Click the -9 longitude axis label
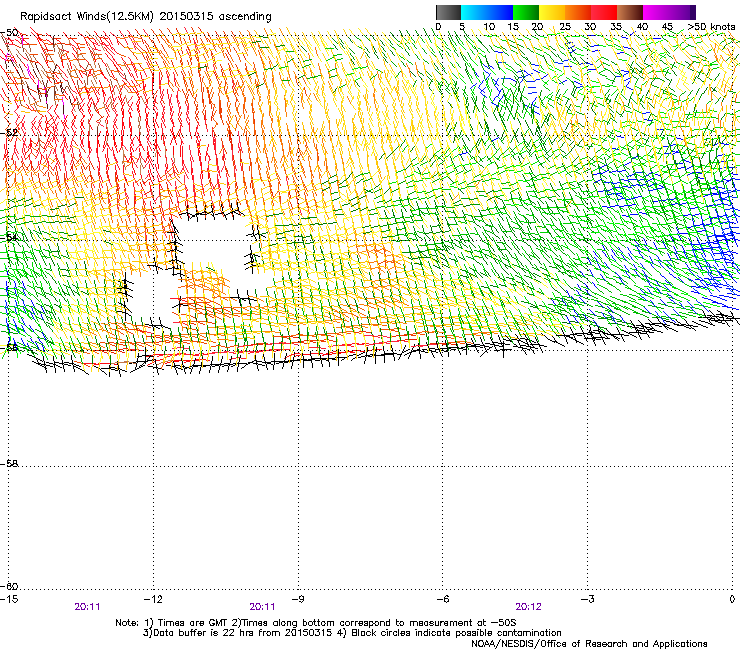 tap(298, 599)
